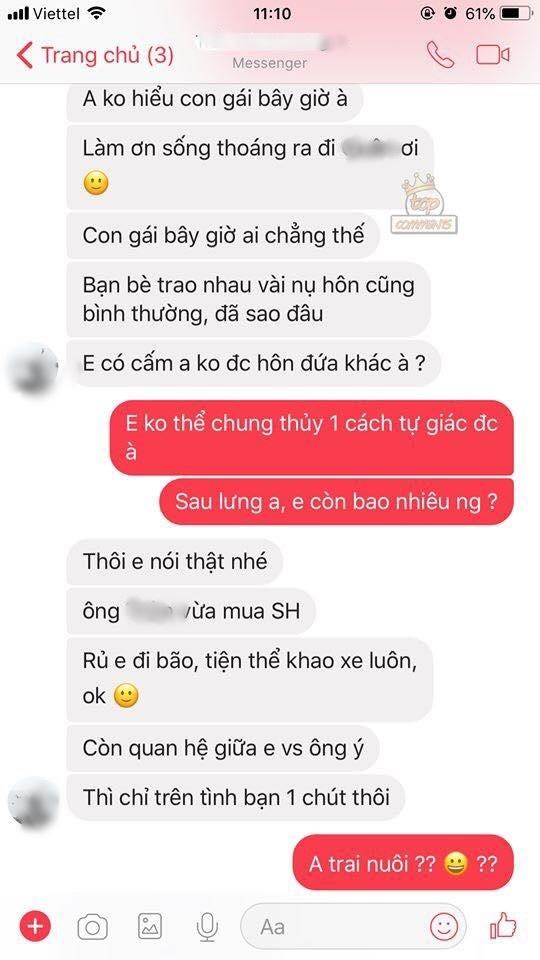Image resolution: width=540 pixels, height=960 pixels.
Task: Open the photo gallery picker
Action: coord(150,927)
